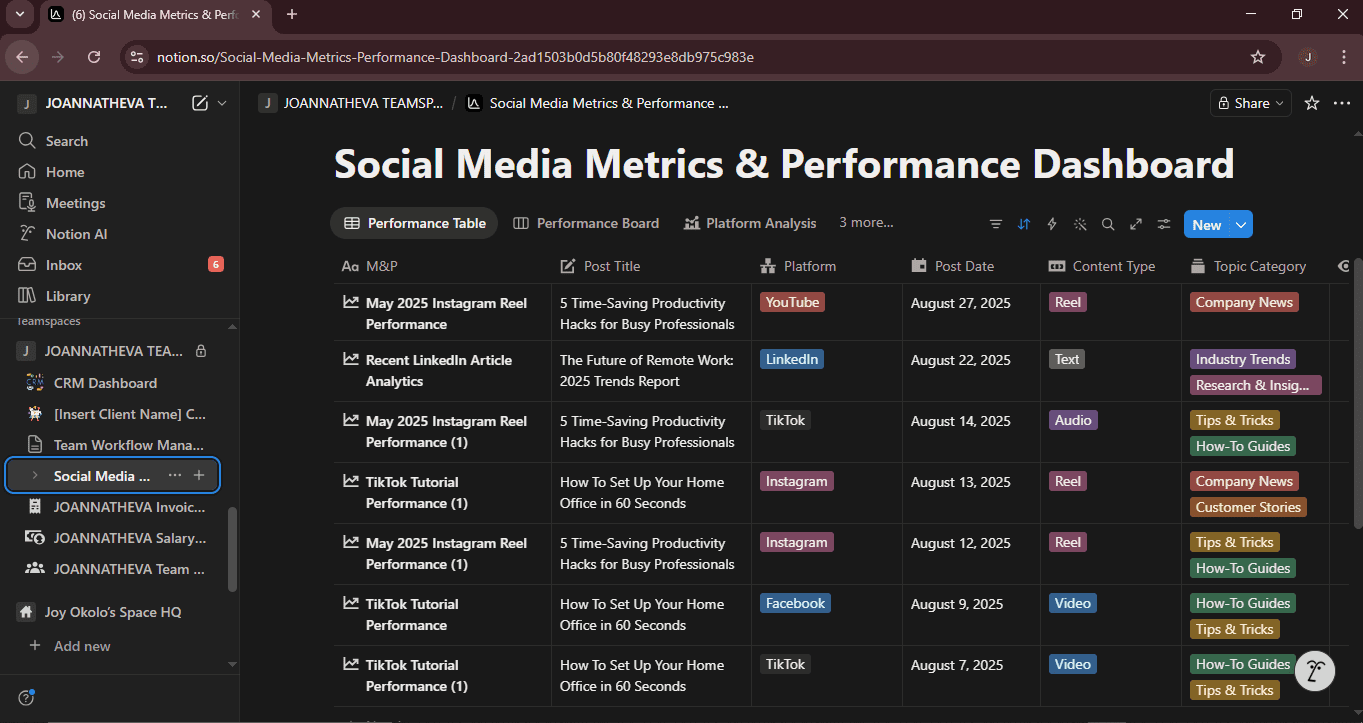Bookmark page in browser address bar
Image resolution: width=1363 pixels, height=723 pixels.
[1258, 57]
